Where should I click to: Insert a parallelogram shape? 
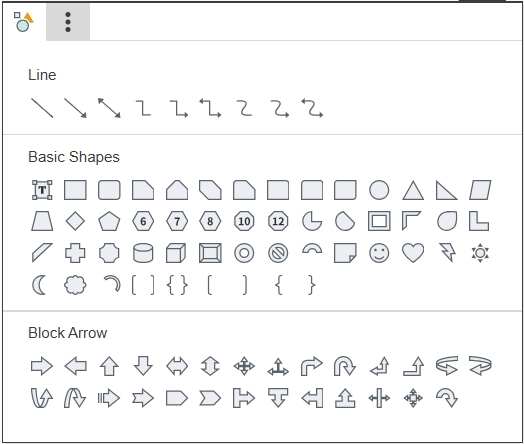480,190
